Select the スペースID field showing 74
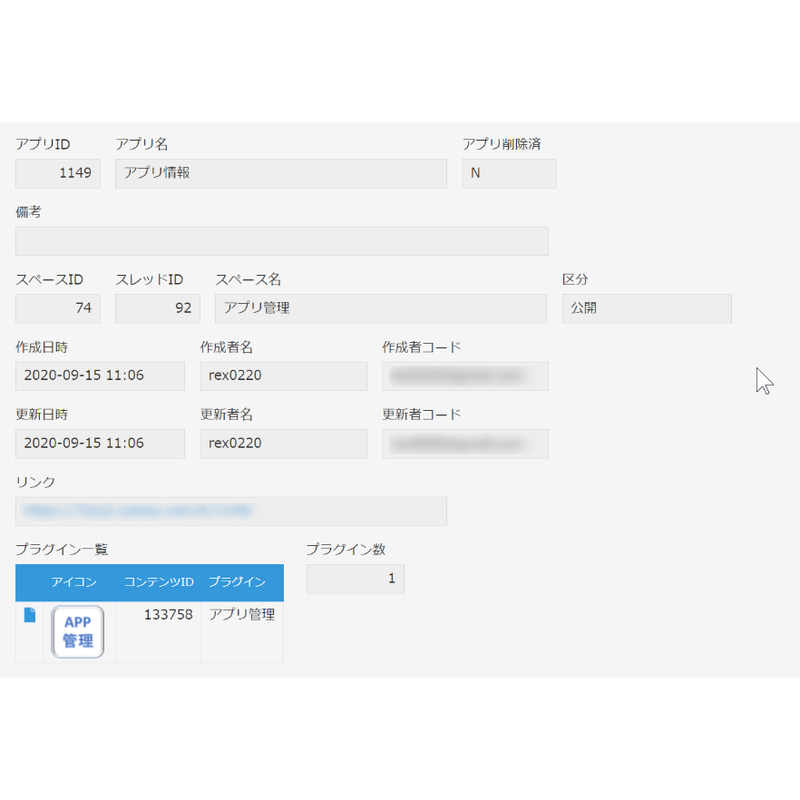The height and width of the screenshot is (800, 800). pos(58,309)
